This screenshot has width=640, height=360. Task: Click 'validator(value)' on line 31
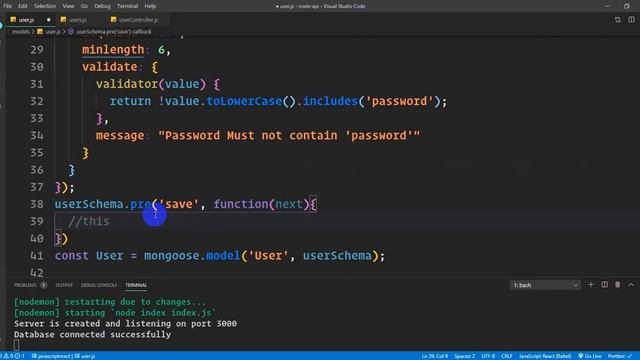pos(151,84)
